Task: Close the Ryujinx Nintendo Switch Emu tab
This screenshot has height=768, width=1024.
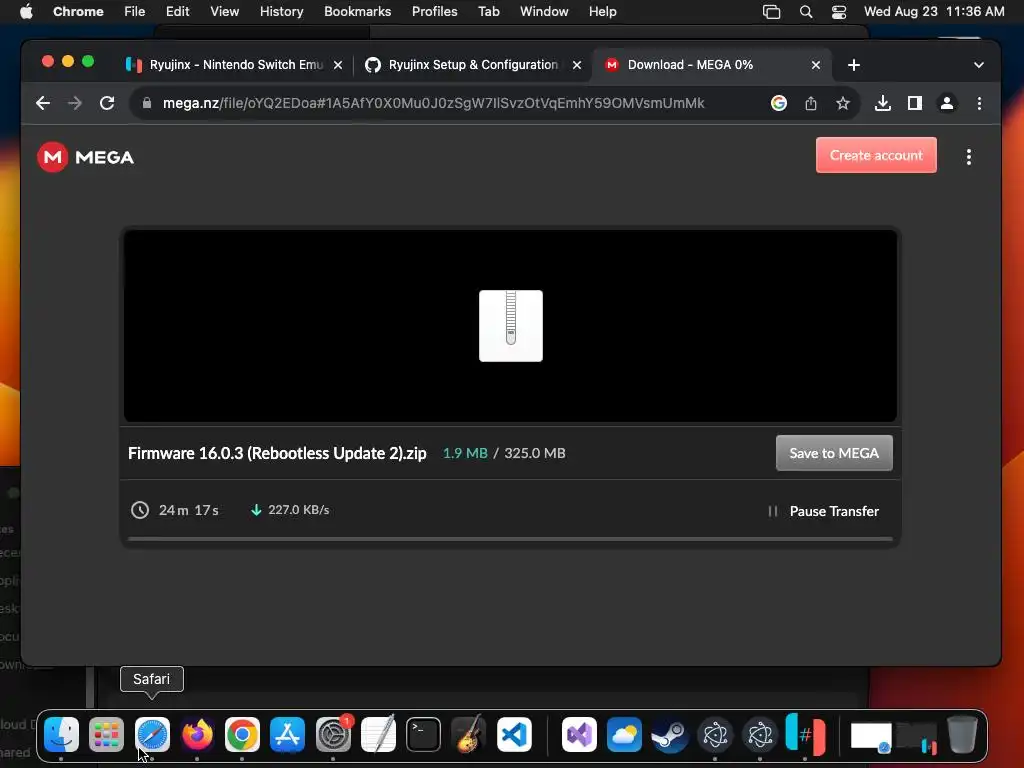Action: [338, 65]
